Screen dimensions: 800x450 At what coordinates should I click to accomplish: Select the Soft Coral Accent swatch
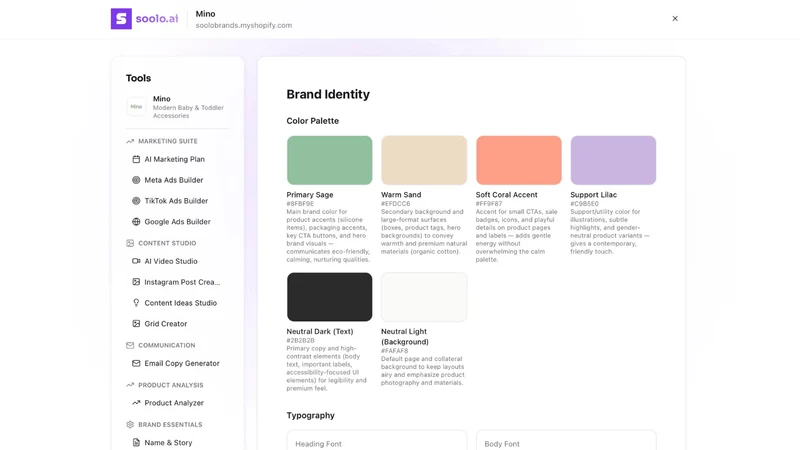[519, 160]
